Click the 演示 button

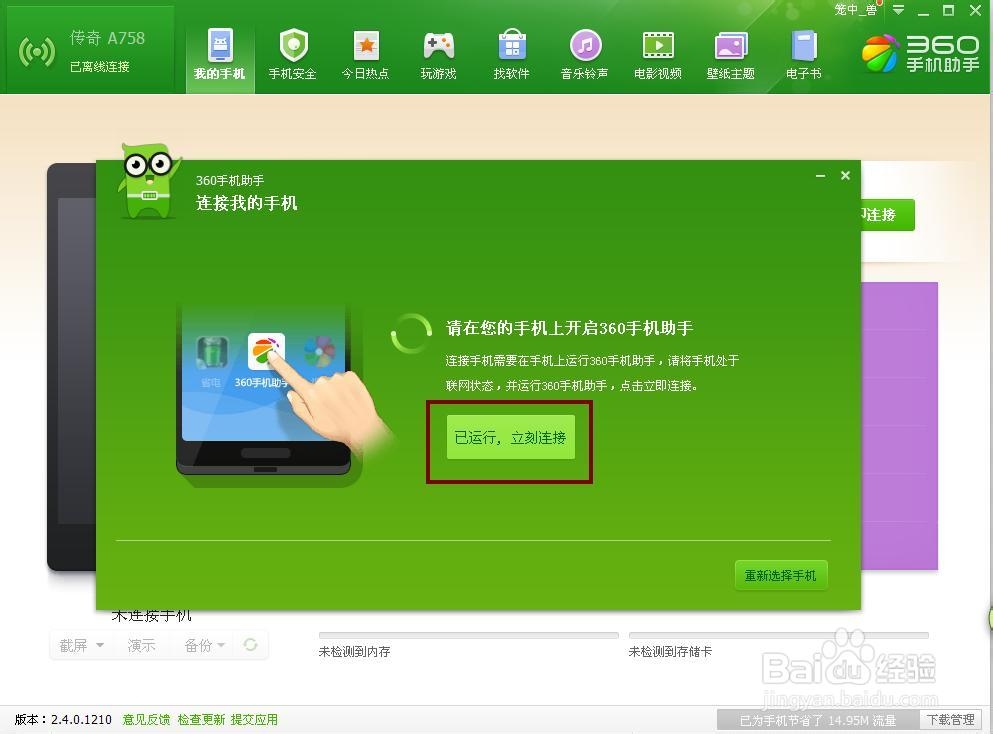141,645
